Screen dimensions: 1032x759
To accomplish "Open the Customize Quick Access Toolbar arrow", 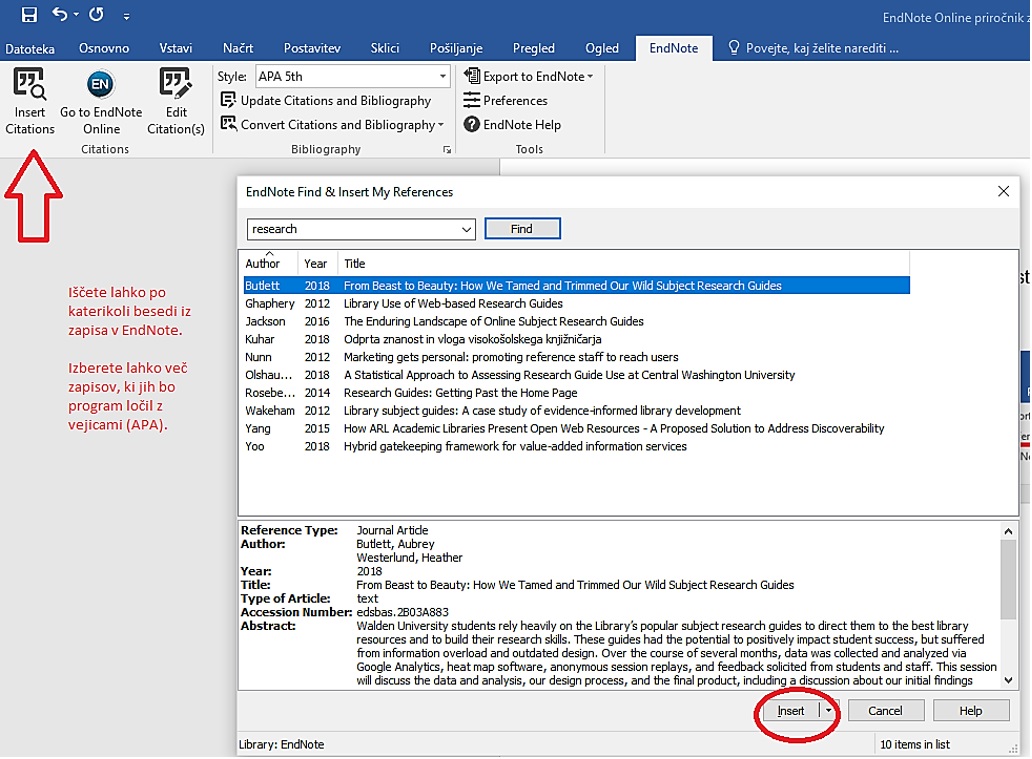I will pyautogui.click(x=126, y=15).
